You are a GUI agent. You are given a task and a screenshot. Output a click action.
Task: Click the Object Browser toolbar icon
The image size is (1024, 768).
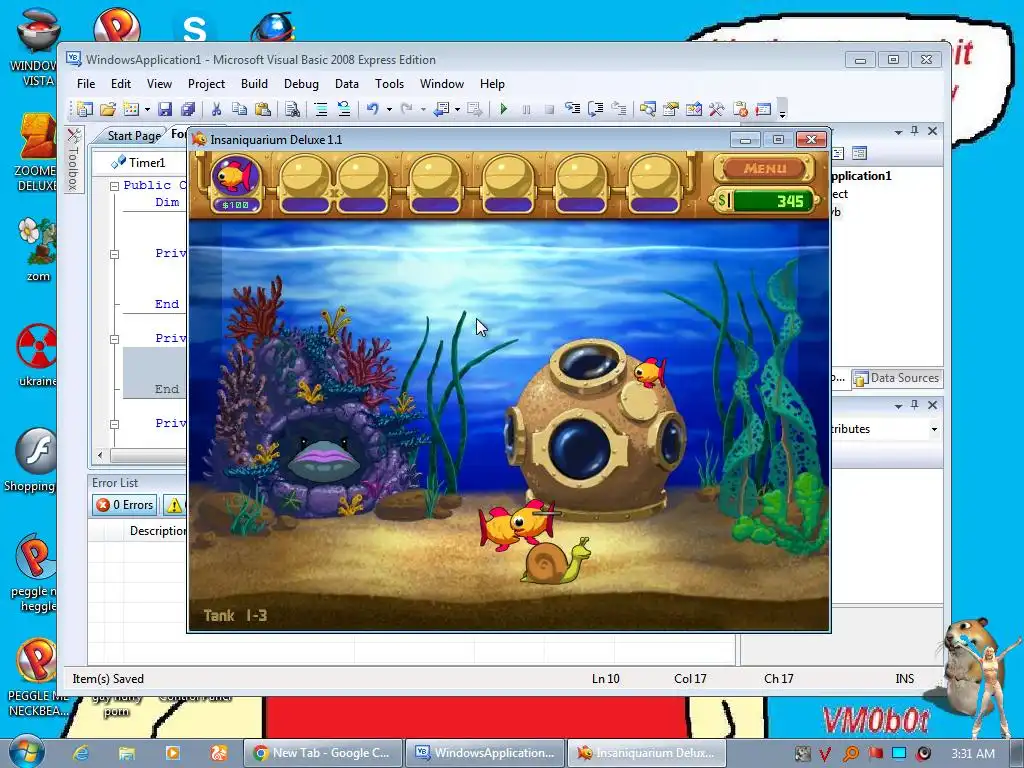[694, 109]
